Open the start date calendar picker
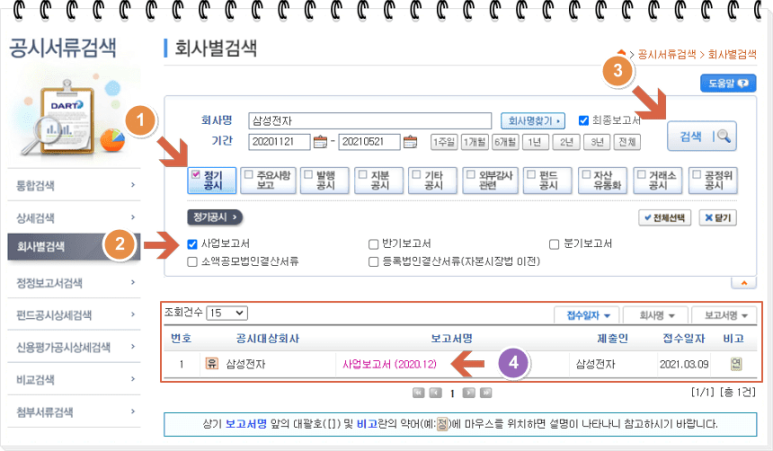Image resolution: width=773 pixels, height=451 pixels. 320,141
